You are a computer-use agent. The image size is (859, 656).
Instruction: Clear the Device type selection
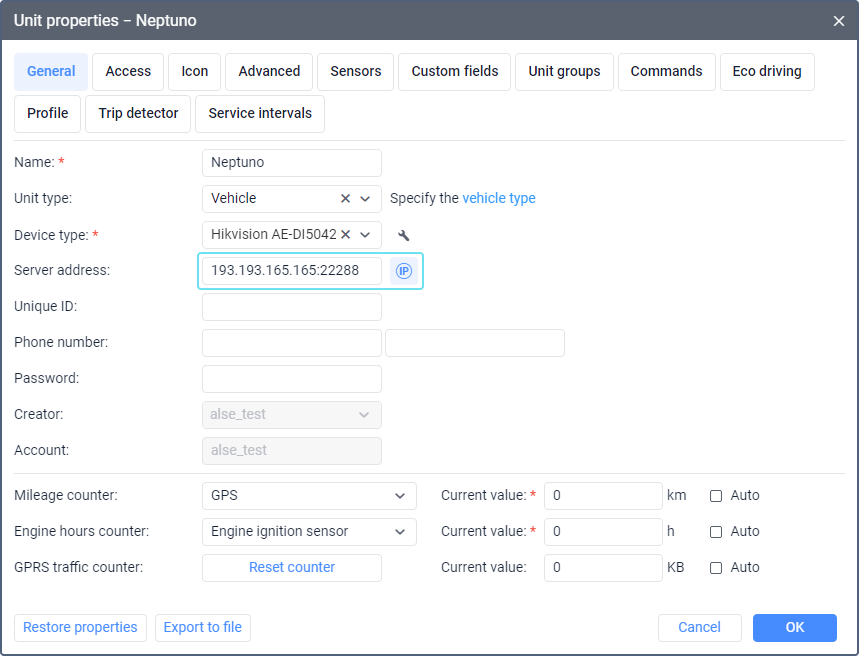tap(345, 235)
